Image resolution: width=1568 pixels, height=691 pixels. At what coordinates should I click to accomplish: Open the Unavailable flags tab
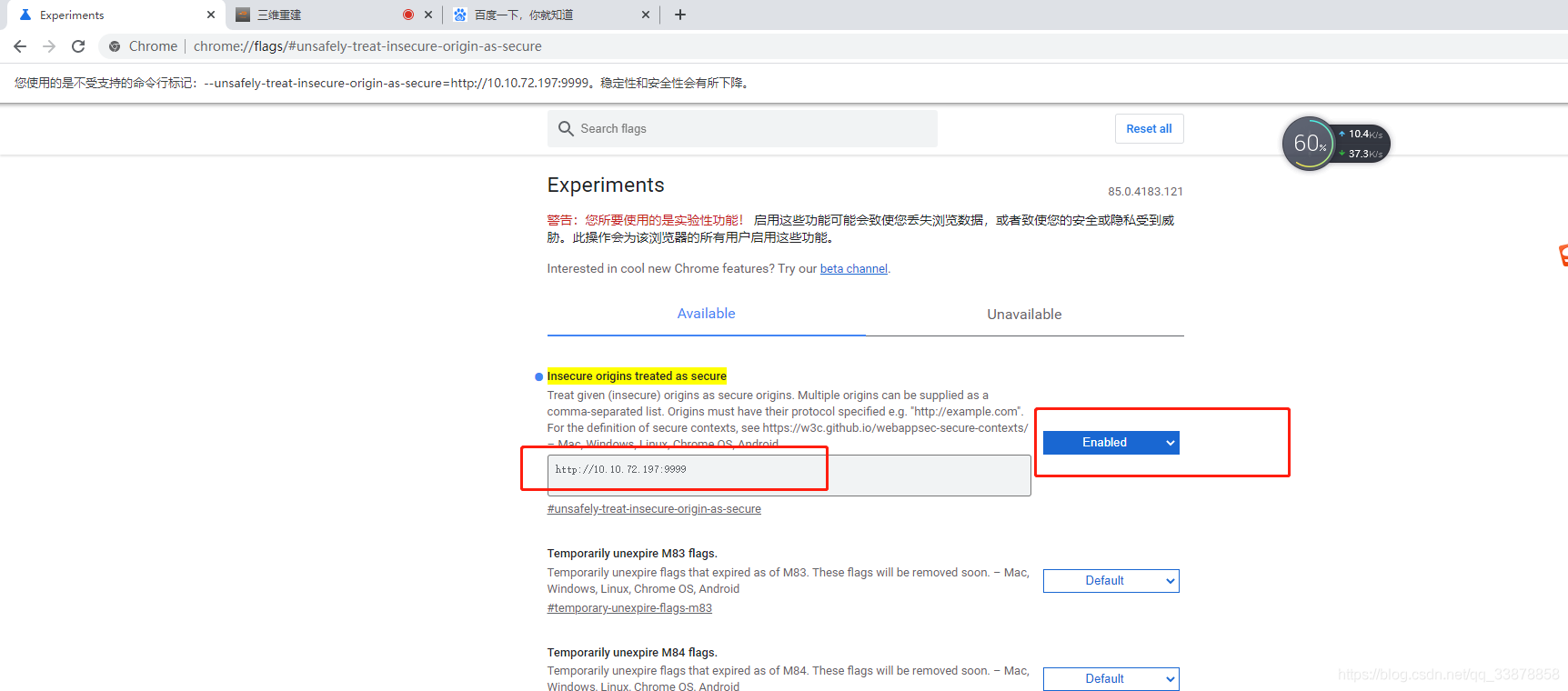pos(1024,314)
